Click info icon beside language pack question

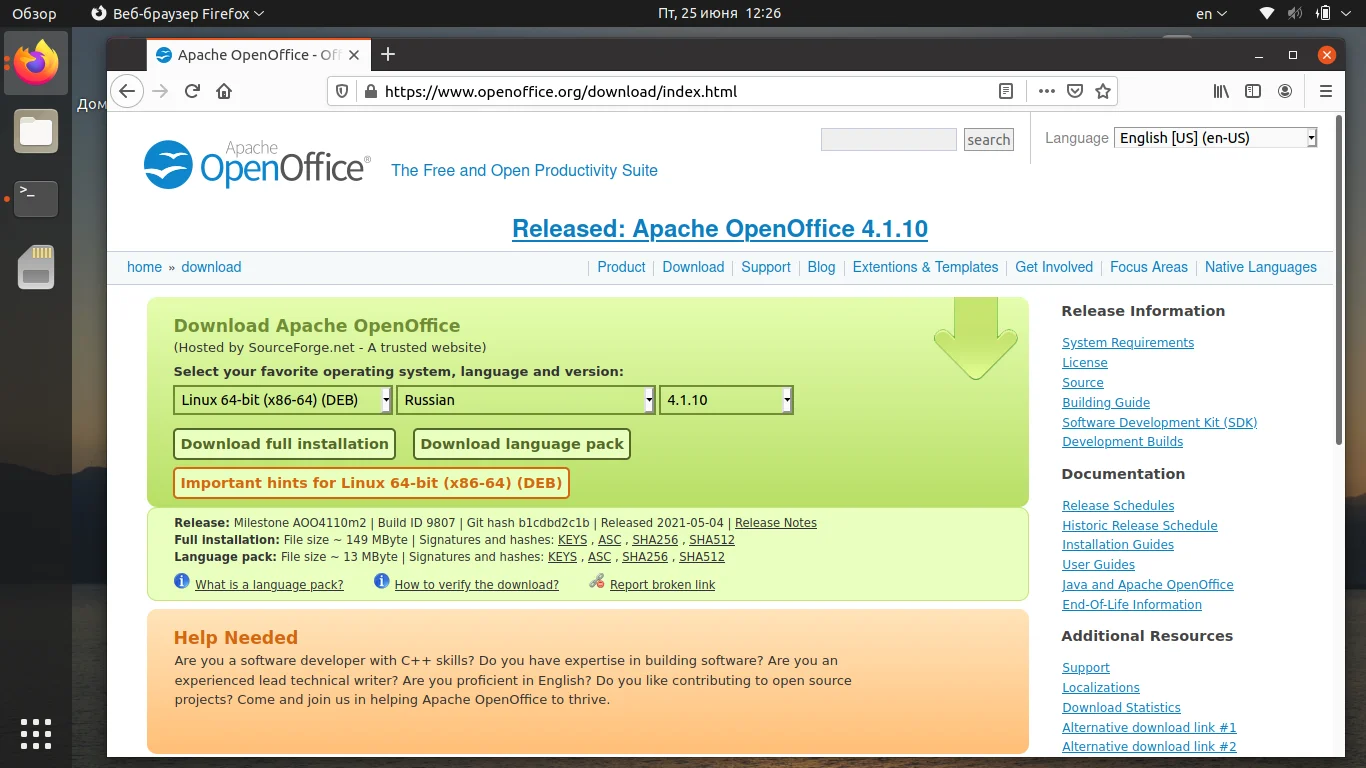(182, 582)
